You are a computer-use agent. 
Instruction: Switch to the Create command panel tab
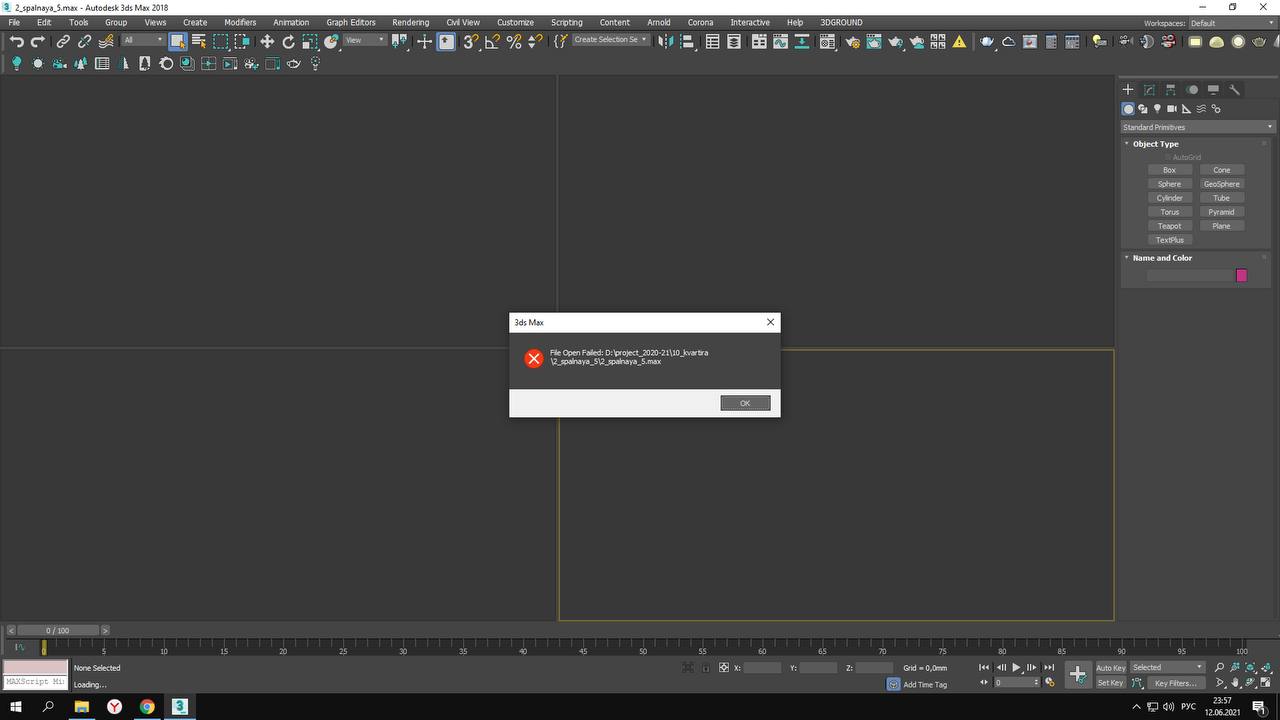click(1128, 89)
